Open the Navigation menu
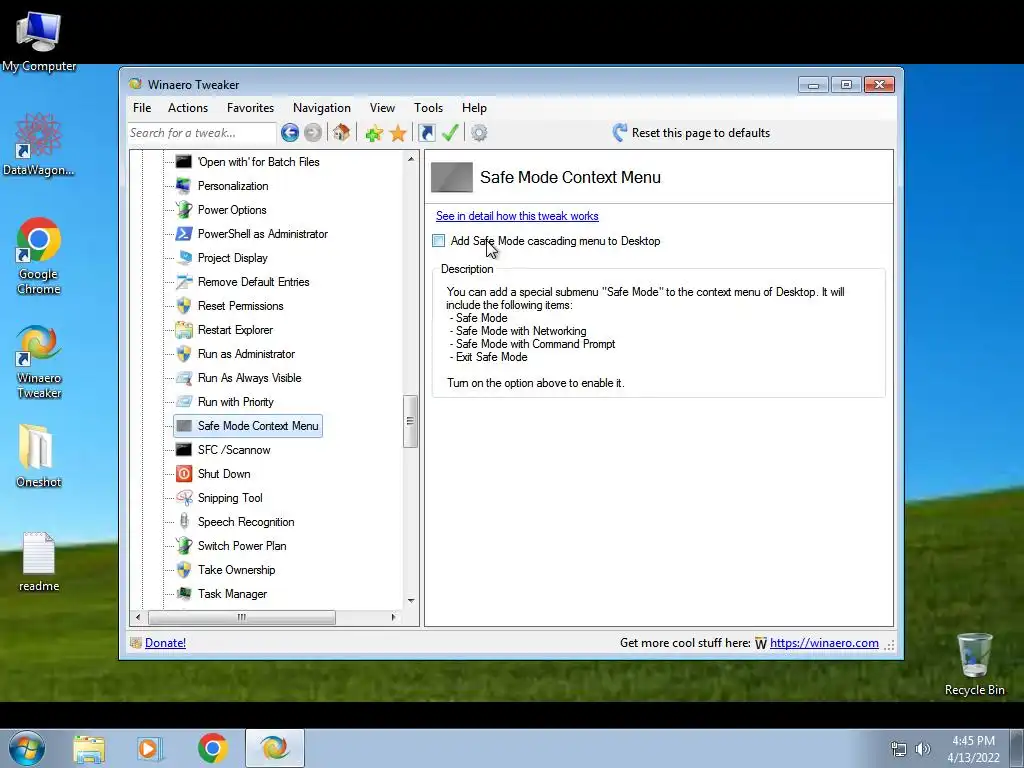This screenshot has width=1024, height=768. [x=321, y=108]
